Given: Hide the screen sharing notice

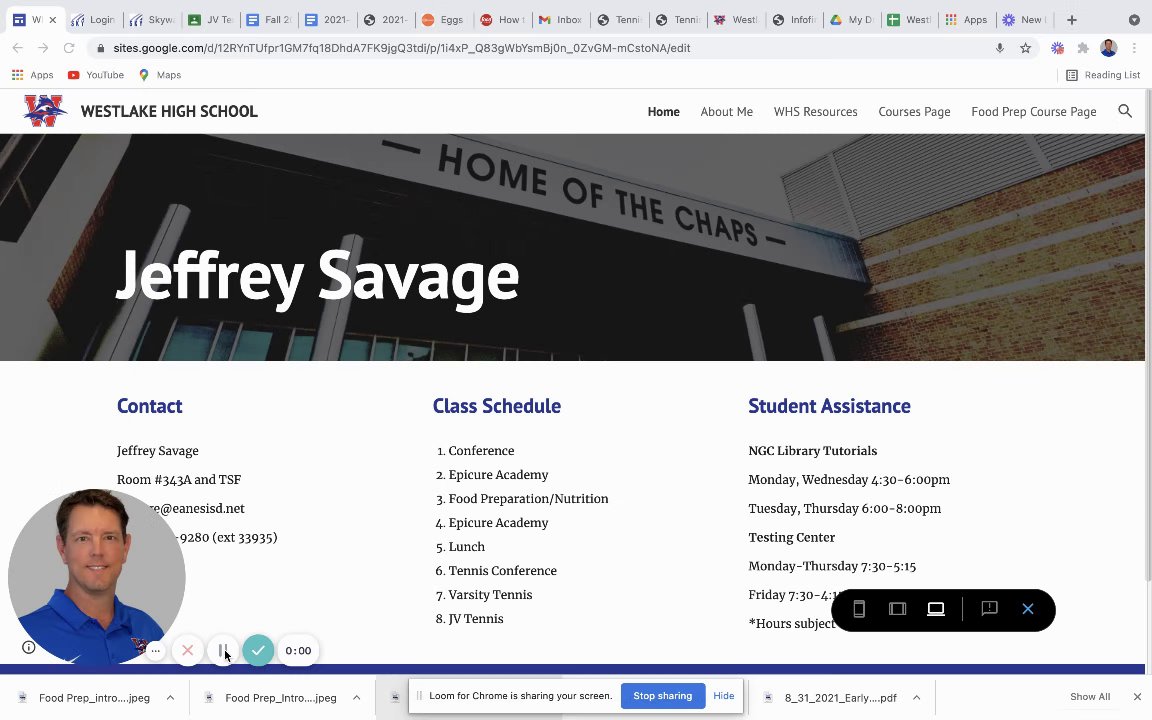Looking at the screenshot, I should [724, 696].
